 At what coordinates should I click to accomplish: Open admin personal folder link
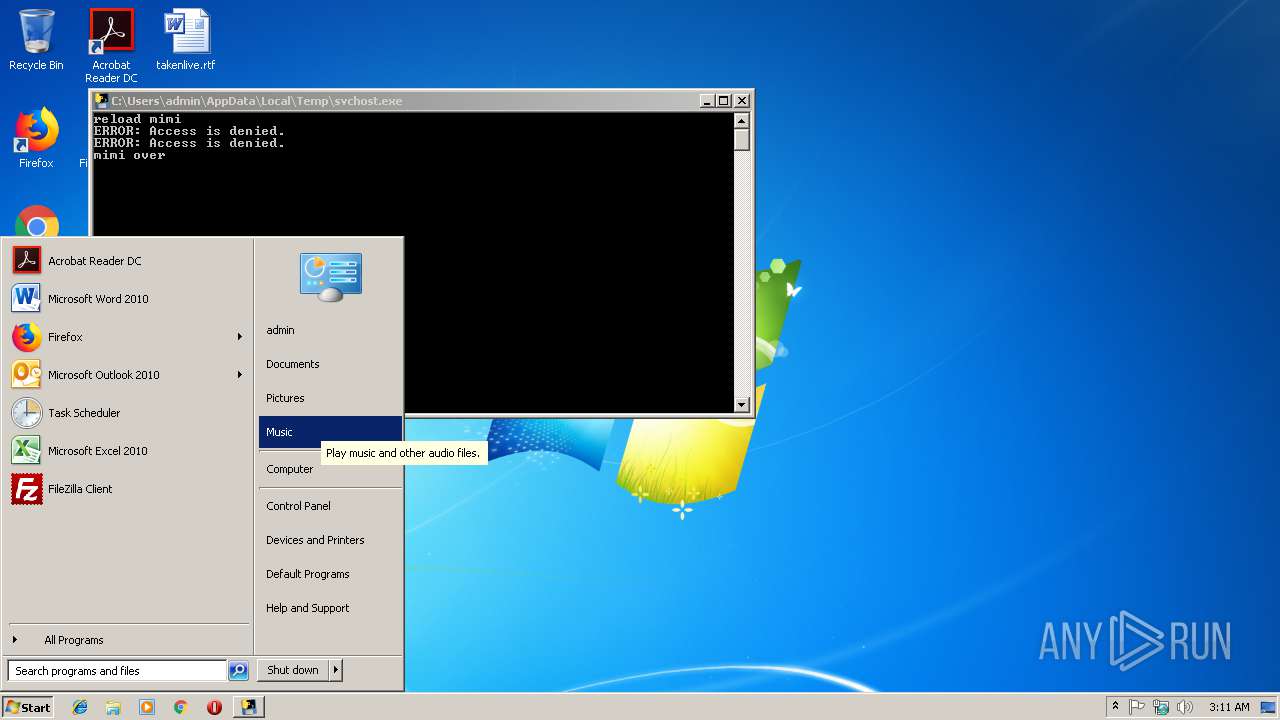point(330,330)
